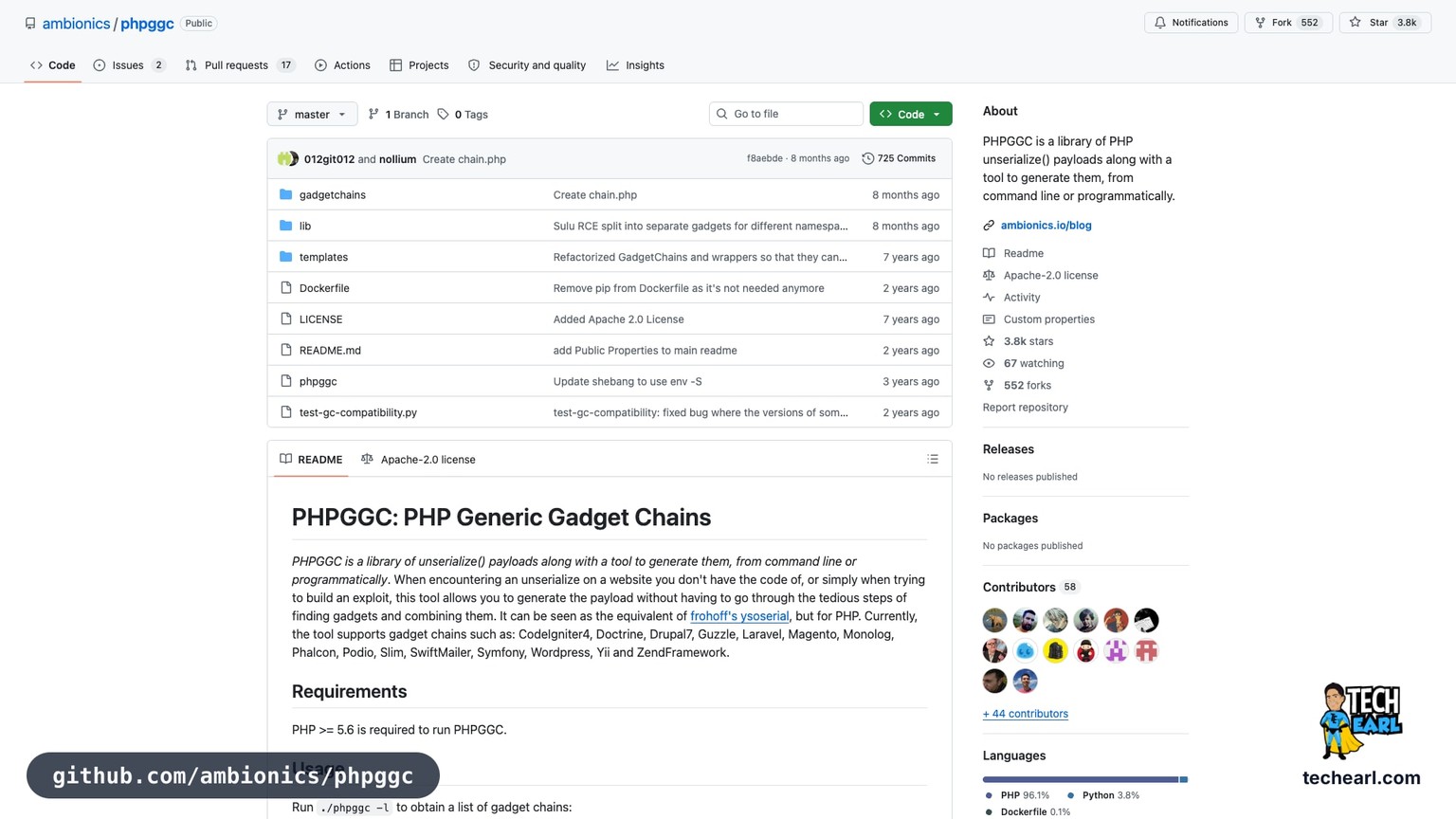Open the phpggc file
This screenshot has width=1456, height=819.
(318, 382)
